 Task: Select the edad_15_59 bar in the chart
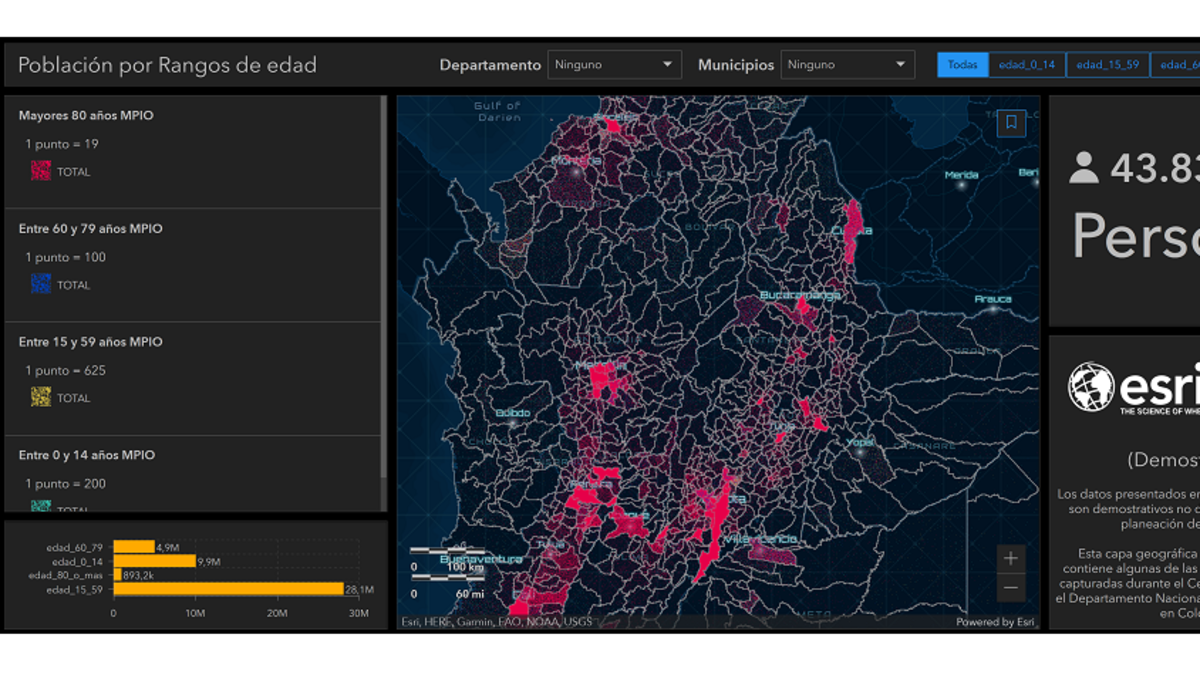point(228,589)
